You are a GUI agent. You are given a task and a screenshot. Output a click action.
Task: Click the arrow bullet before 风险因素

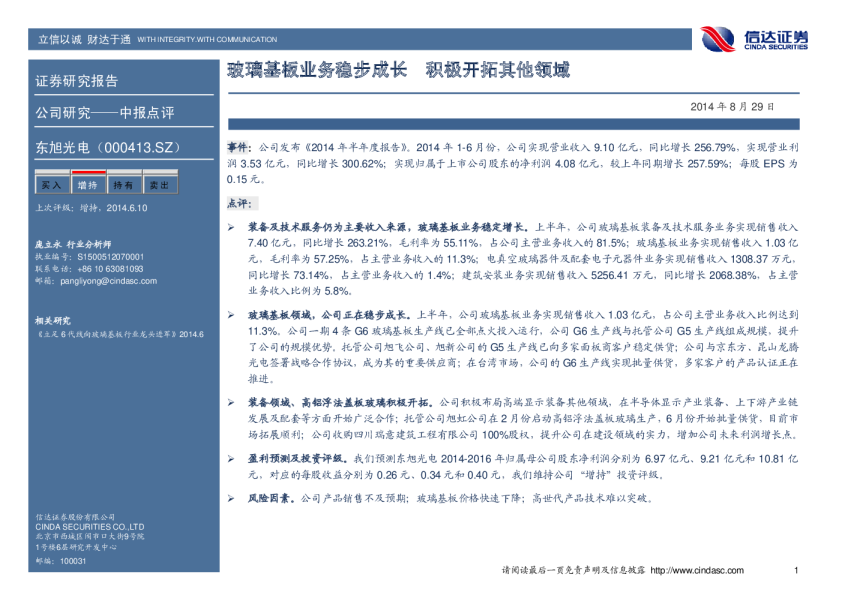[231, 497]
